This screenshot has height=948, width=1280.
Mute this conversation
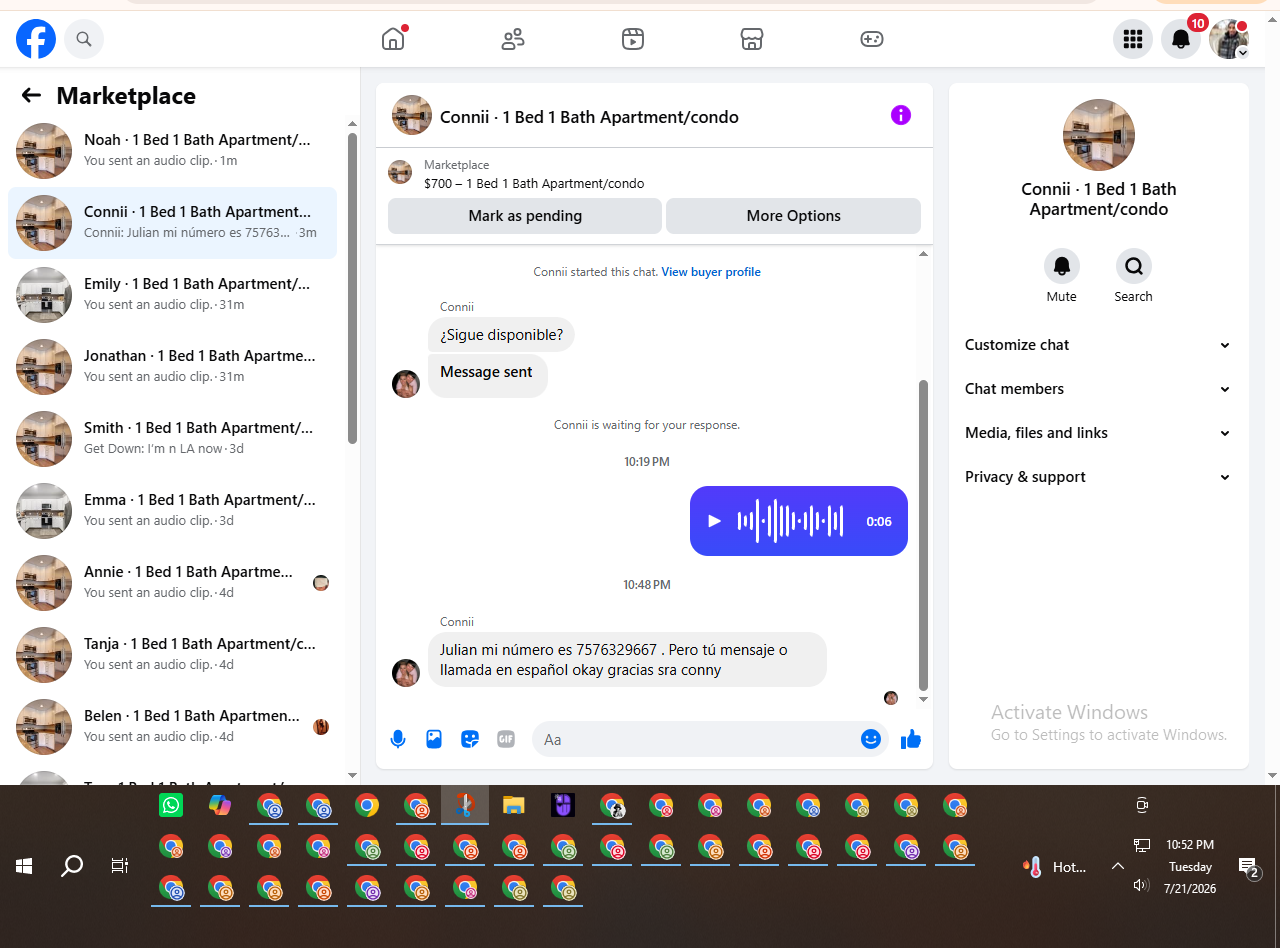(x=1062, y=267)
